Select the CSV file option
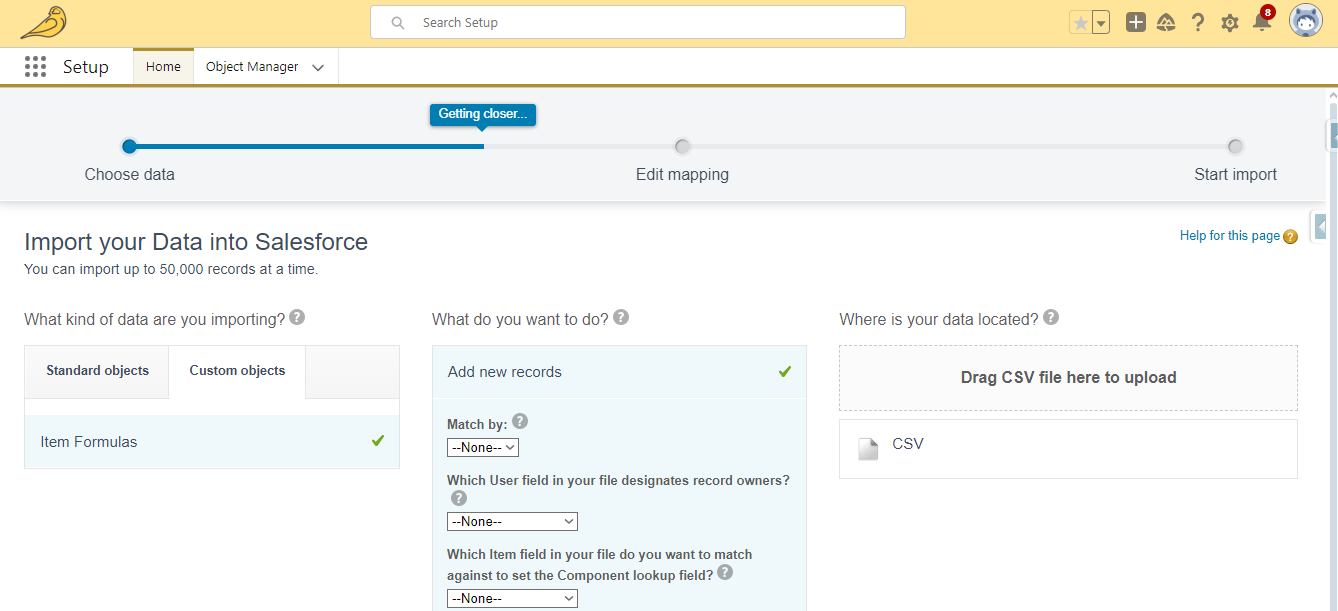This screenshot has height=611, width=1338. (1068, 449)
